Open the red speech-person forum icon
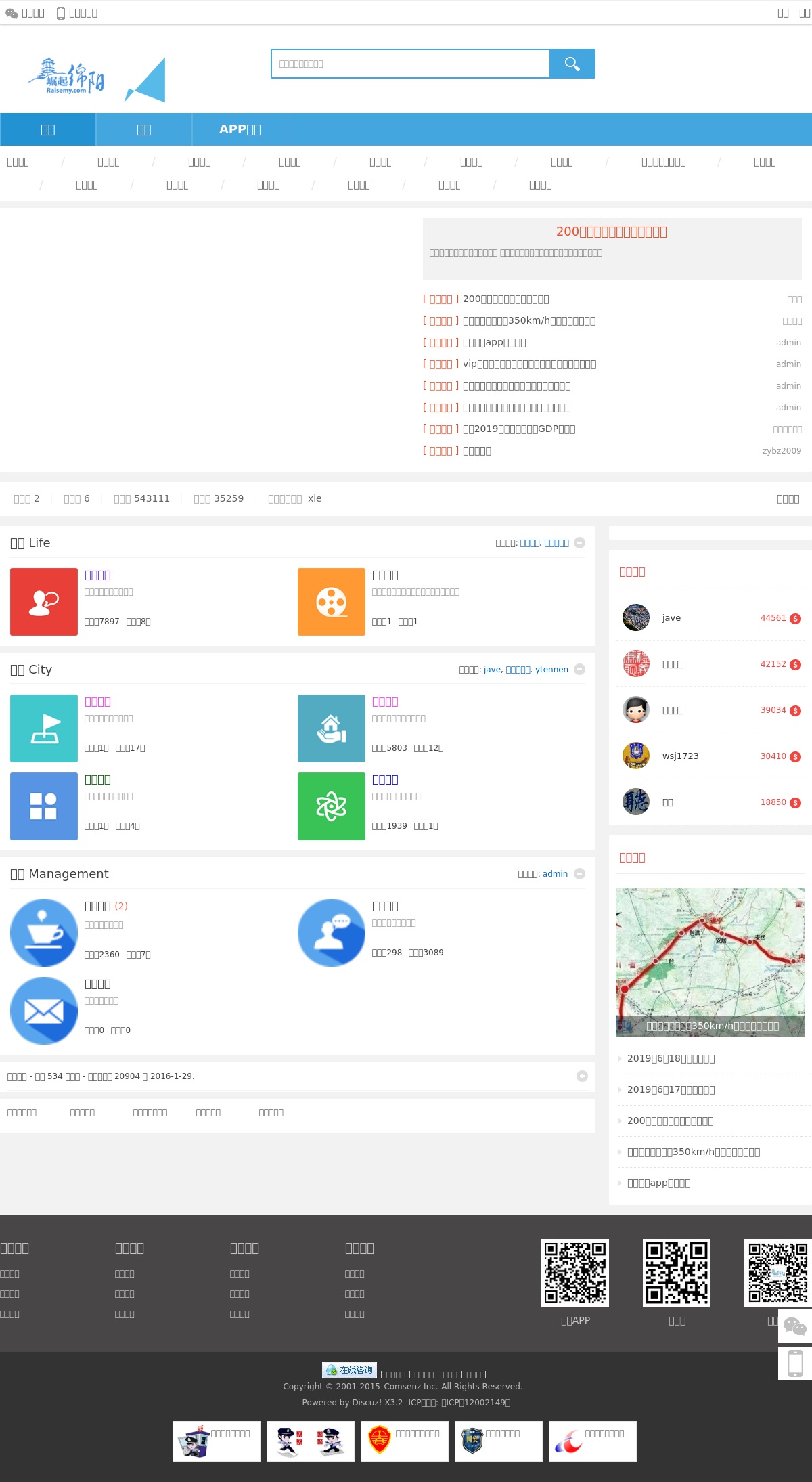 click(x=44, y=602)
